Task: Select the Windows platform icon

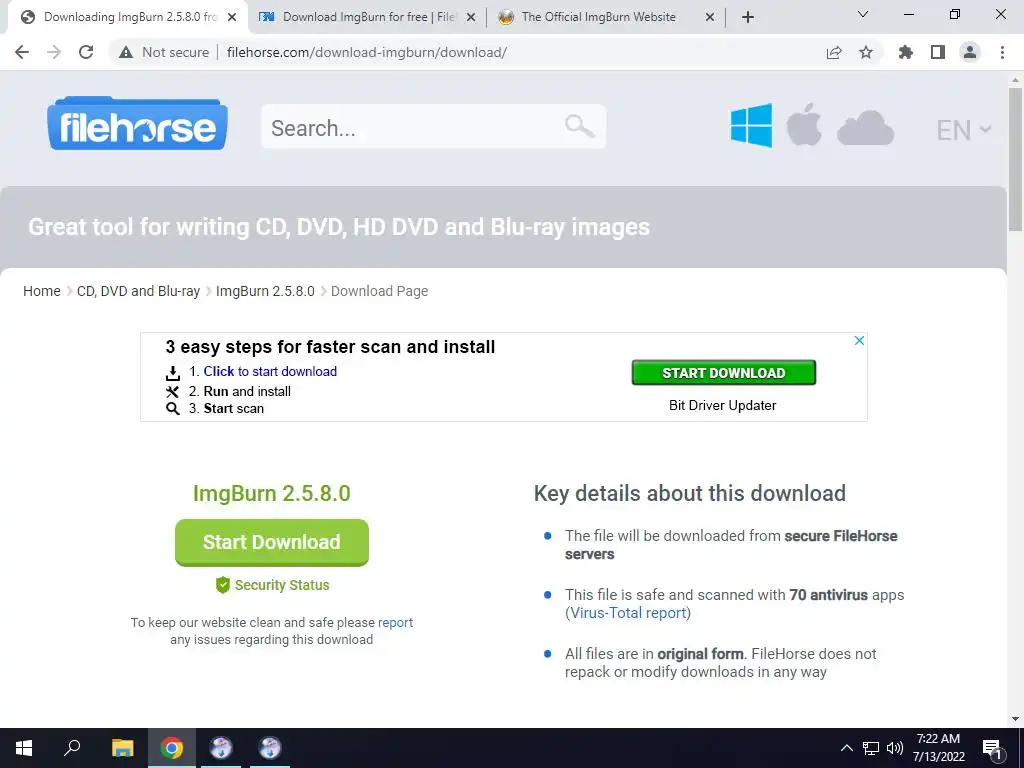Action: click(x=751, y=125)
